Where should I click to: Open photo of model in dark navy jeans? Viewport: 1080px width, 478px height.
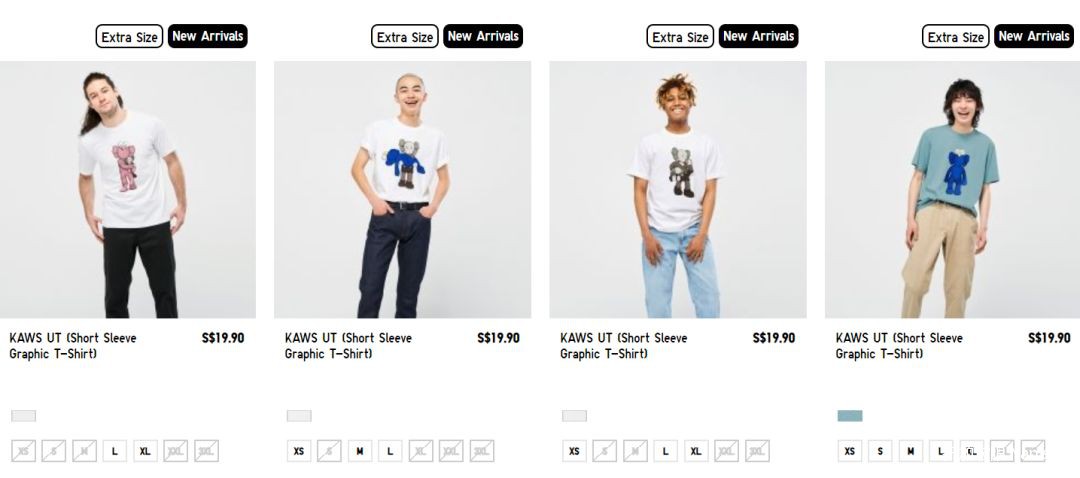(402, 189)
